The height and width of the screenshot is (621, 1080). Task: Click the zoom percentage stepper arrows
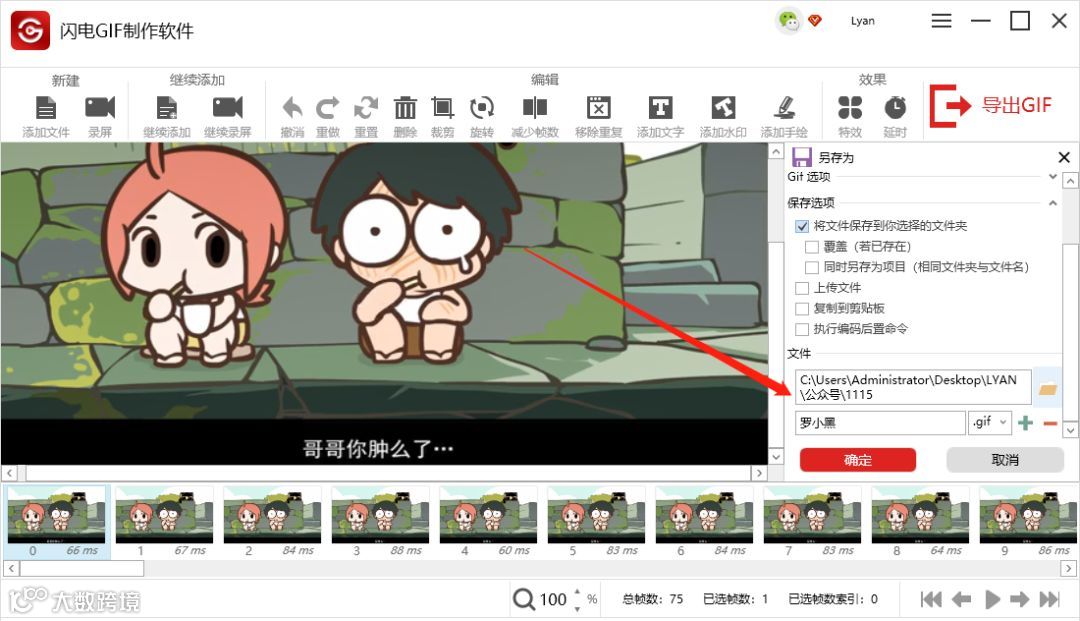pos(577,599)
